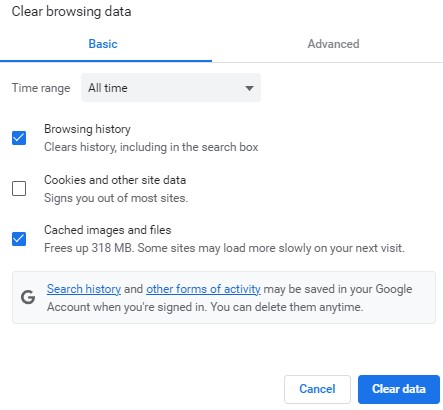
Task: Click the Time range dropdown arrow
Action: (x=249, y=88)
